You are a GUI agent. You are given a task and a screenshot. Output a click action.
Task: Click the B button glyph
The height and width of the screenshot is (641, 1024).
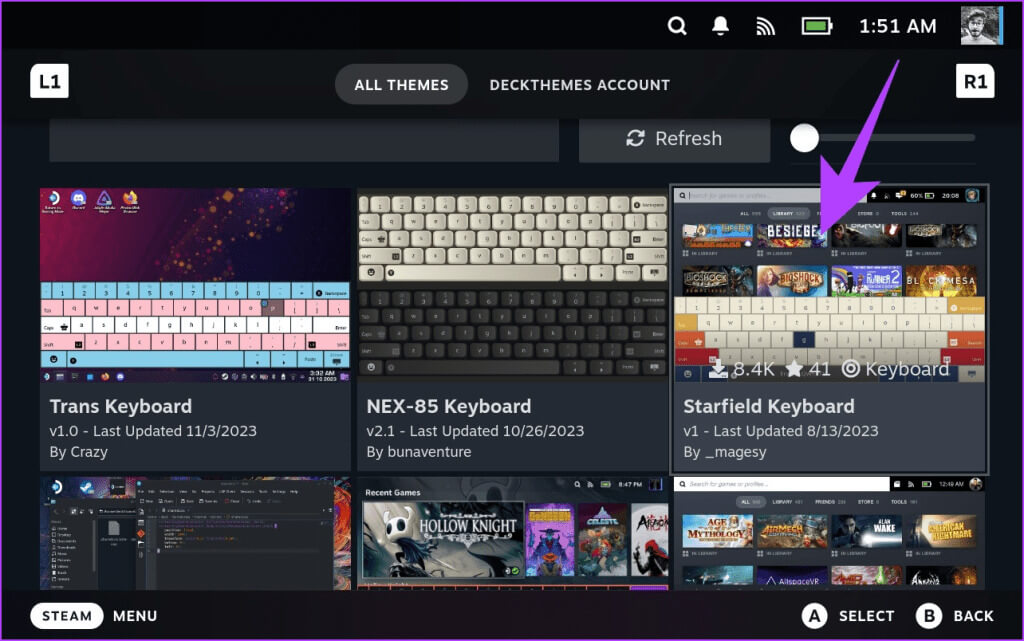[929, 616]
